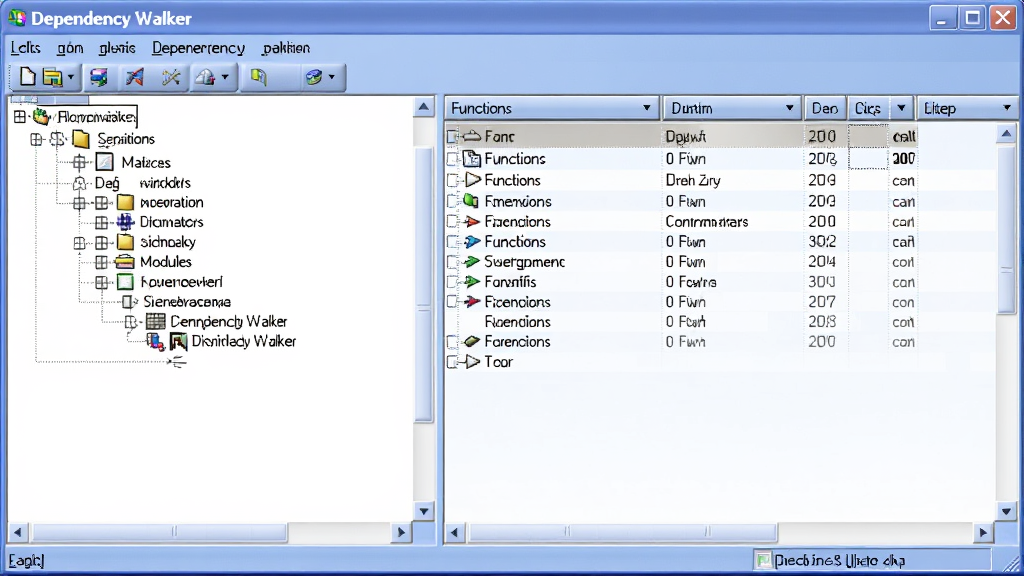The image size is (1024, 576).
Task: Open the Eltep column dropdown
Action: pyautogui.click(x=1006, y=108)
